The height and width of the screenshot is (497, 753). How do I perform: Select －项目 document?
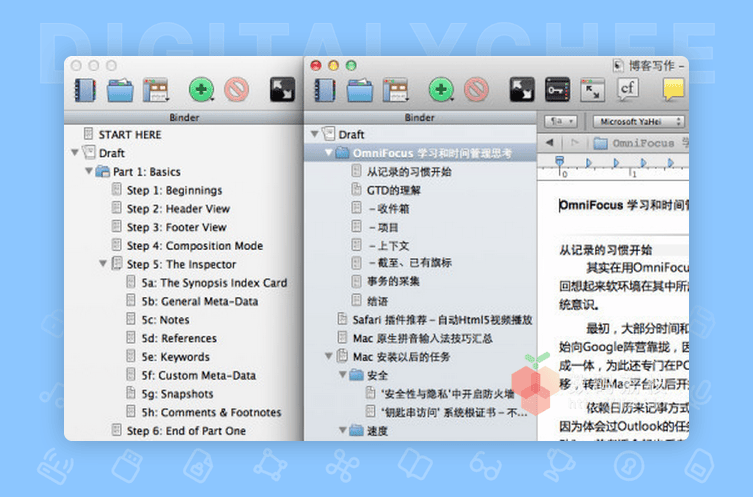[x=383, y=227]
